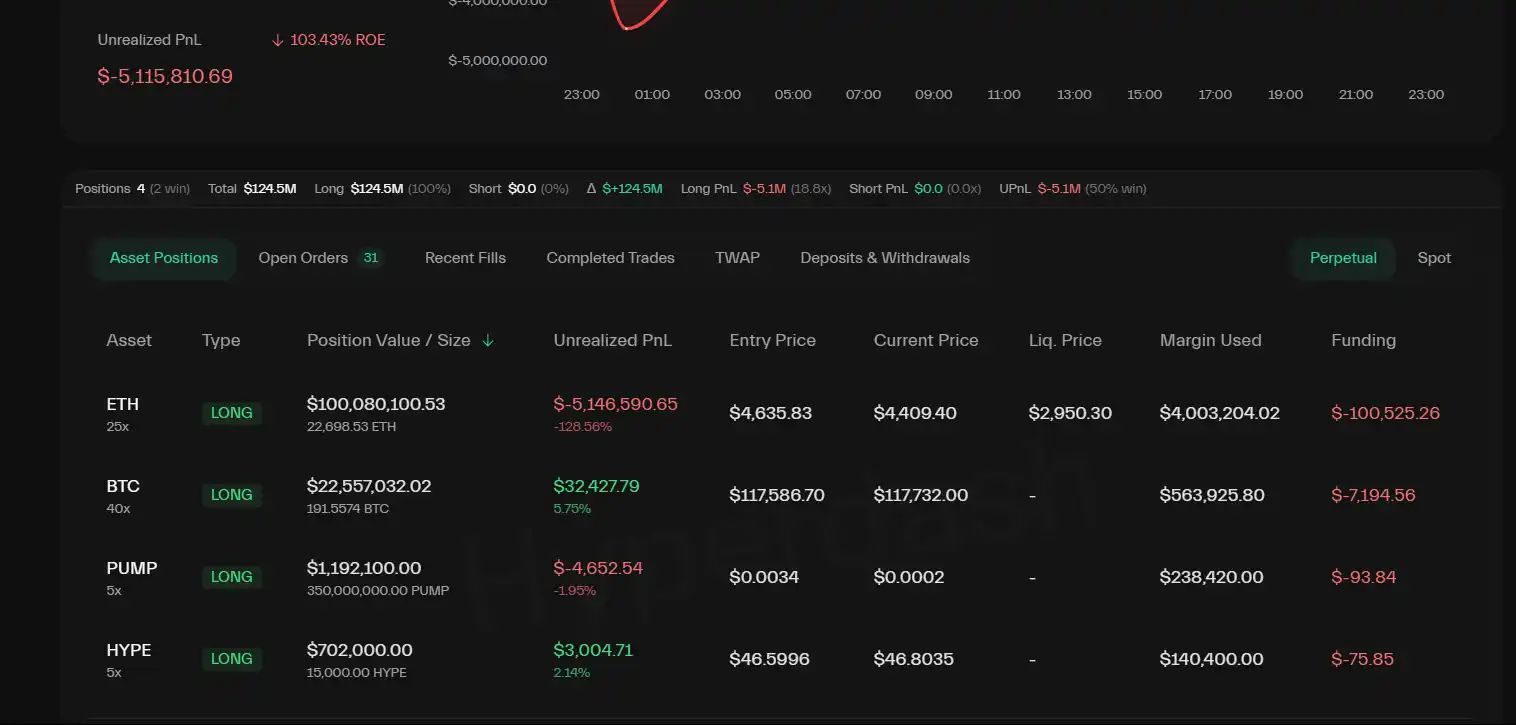Select the BTC LONG badge
Viewport: 1516px width, 725px height.
pyautogui.click(x=232, y=495)
